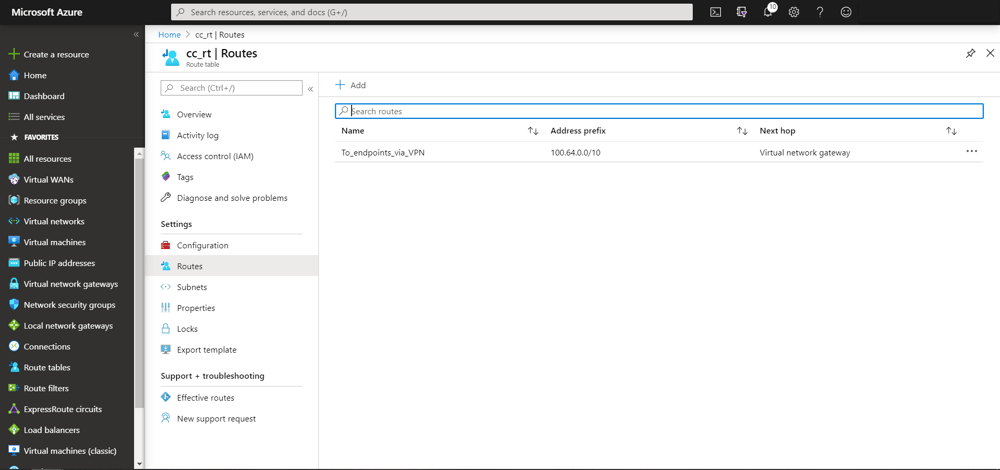Open more options for To_endpoints_via_VPN route
Screen dimensions: 1000x470
point(971,152)
